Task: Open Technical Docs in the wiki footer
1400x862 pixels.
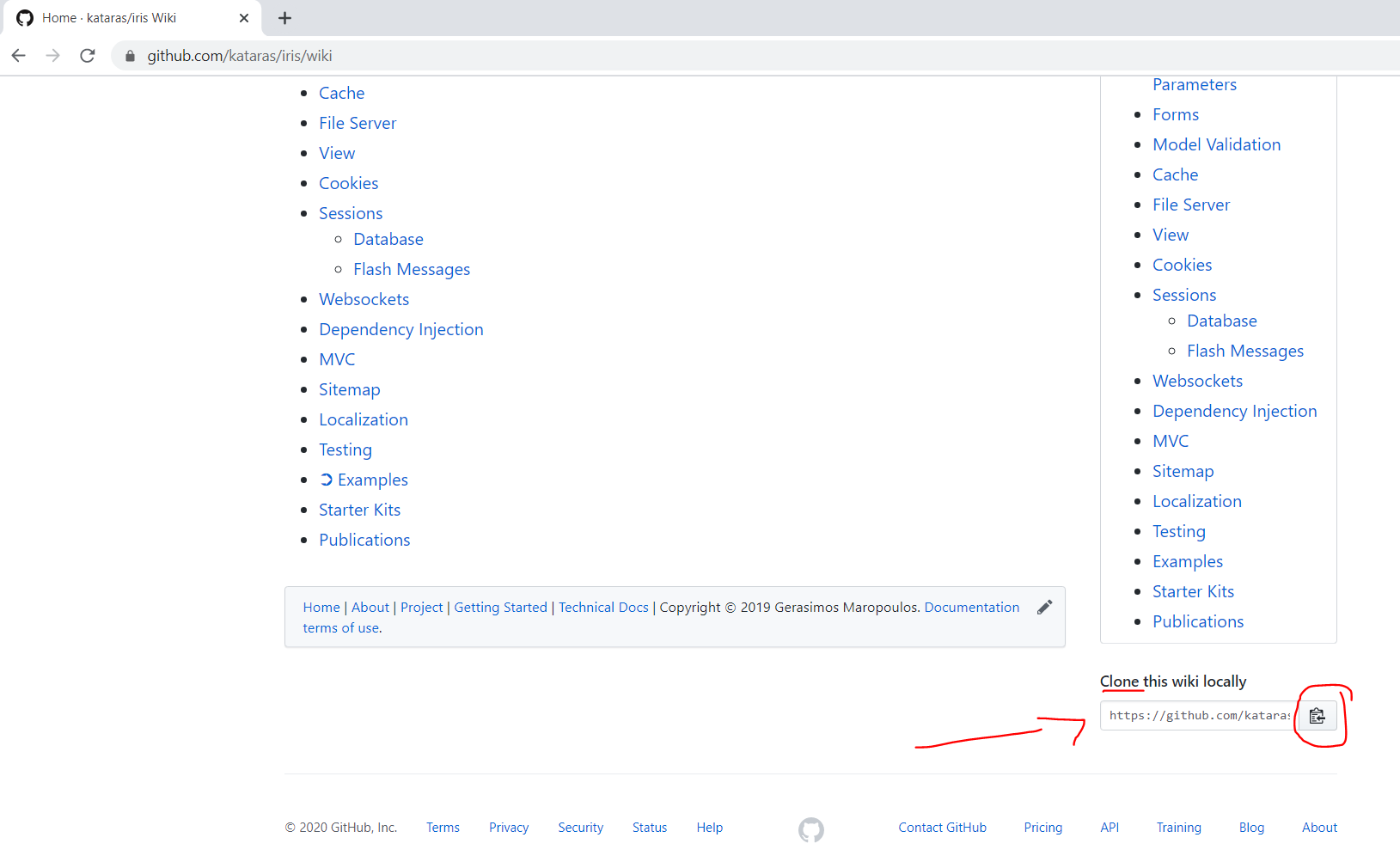Action: tap(603, 608)
